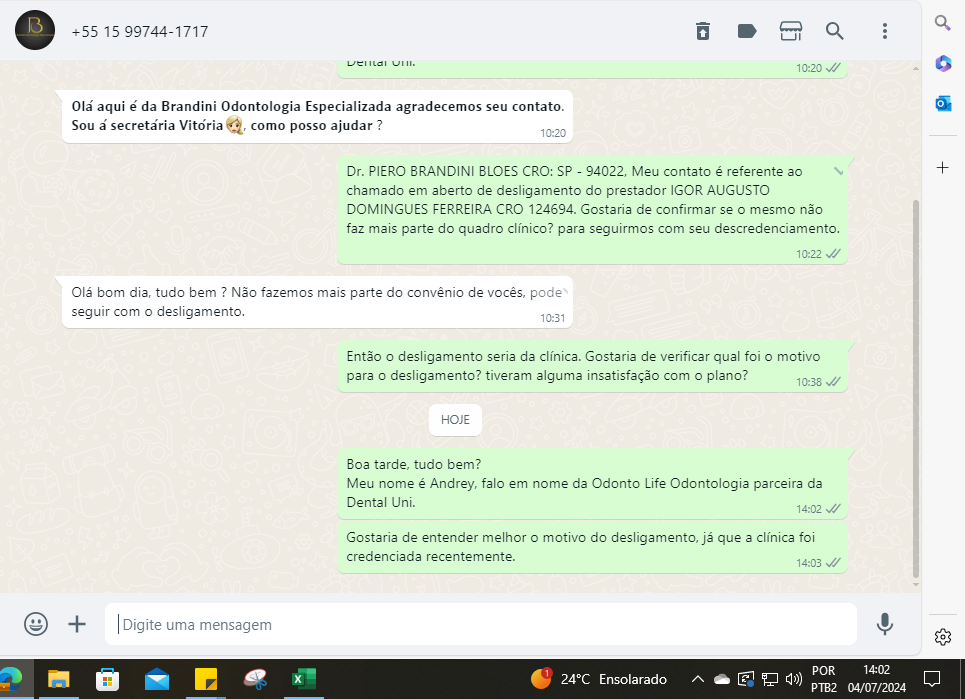Open the catalog storefront icon
The height and width of the screenshot is (699, 965).
(791, 31)
